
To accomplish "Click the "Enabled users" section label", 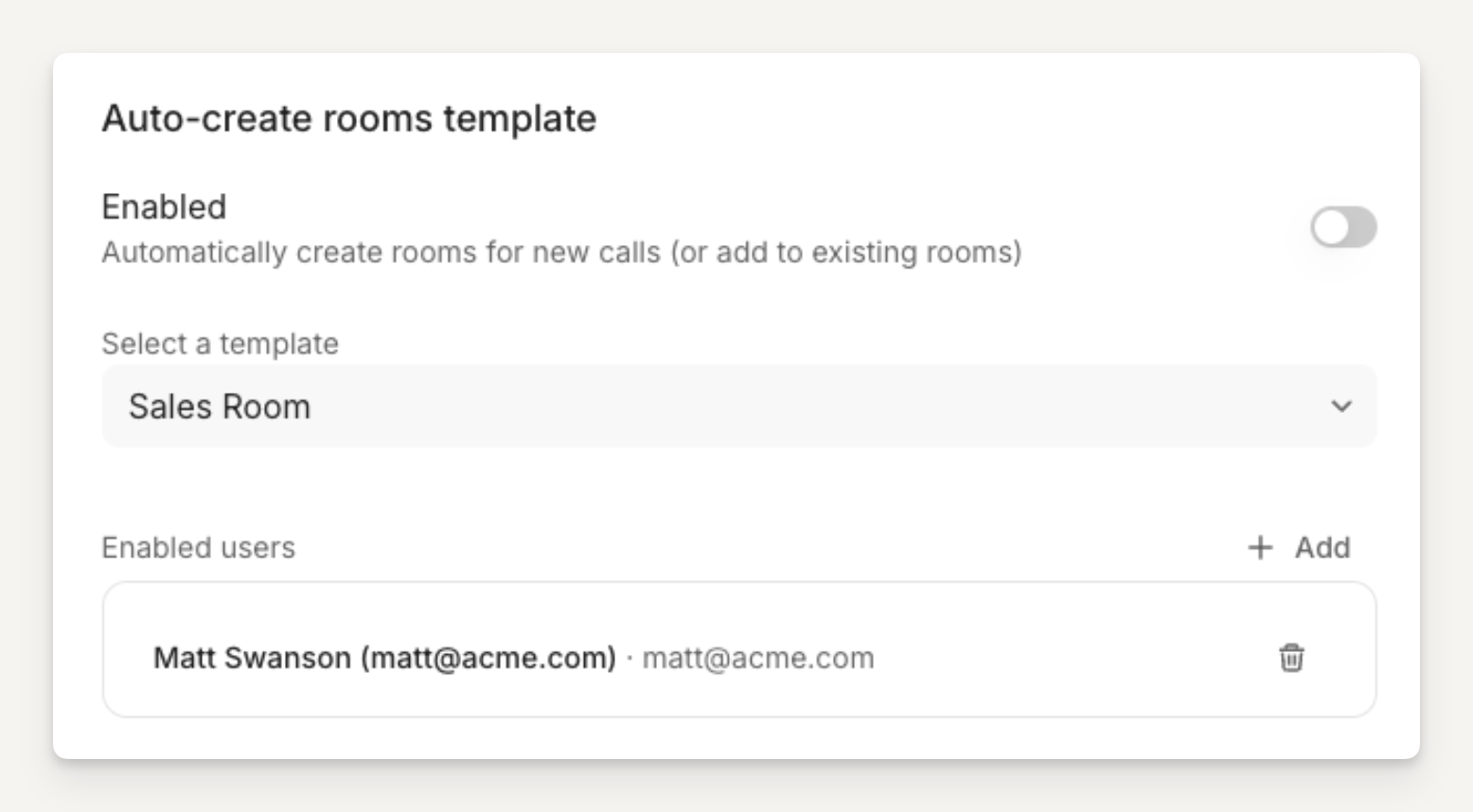I will click(198, 547).
